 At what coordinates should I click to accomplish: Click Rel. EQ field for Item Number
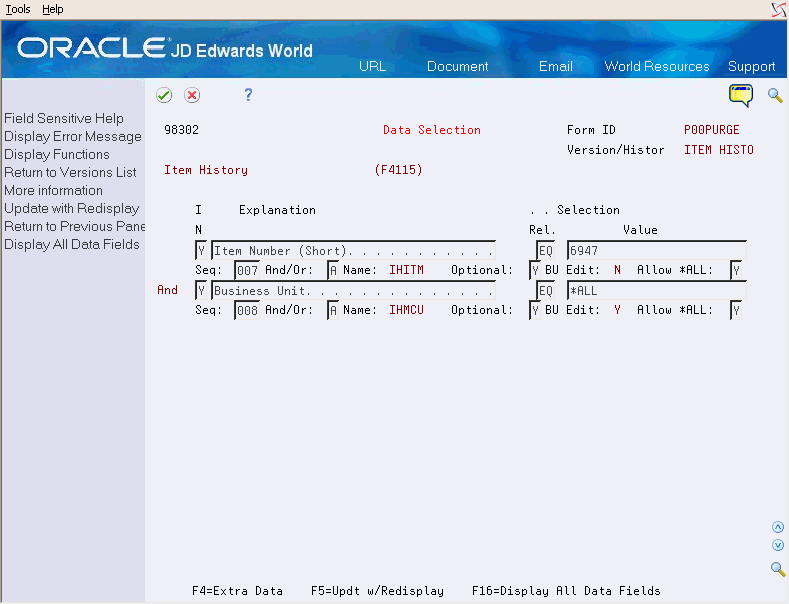[545, 250]
